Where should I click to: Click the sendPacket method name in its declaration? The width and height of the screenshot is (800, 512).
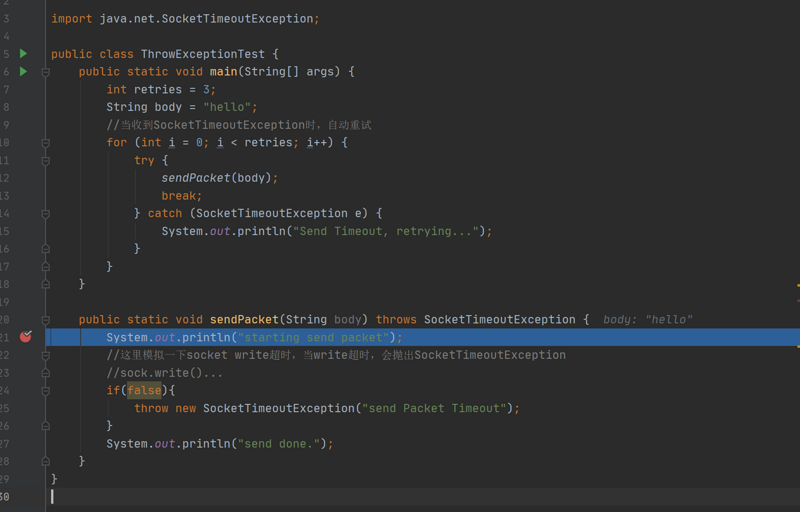[244, 320]
